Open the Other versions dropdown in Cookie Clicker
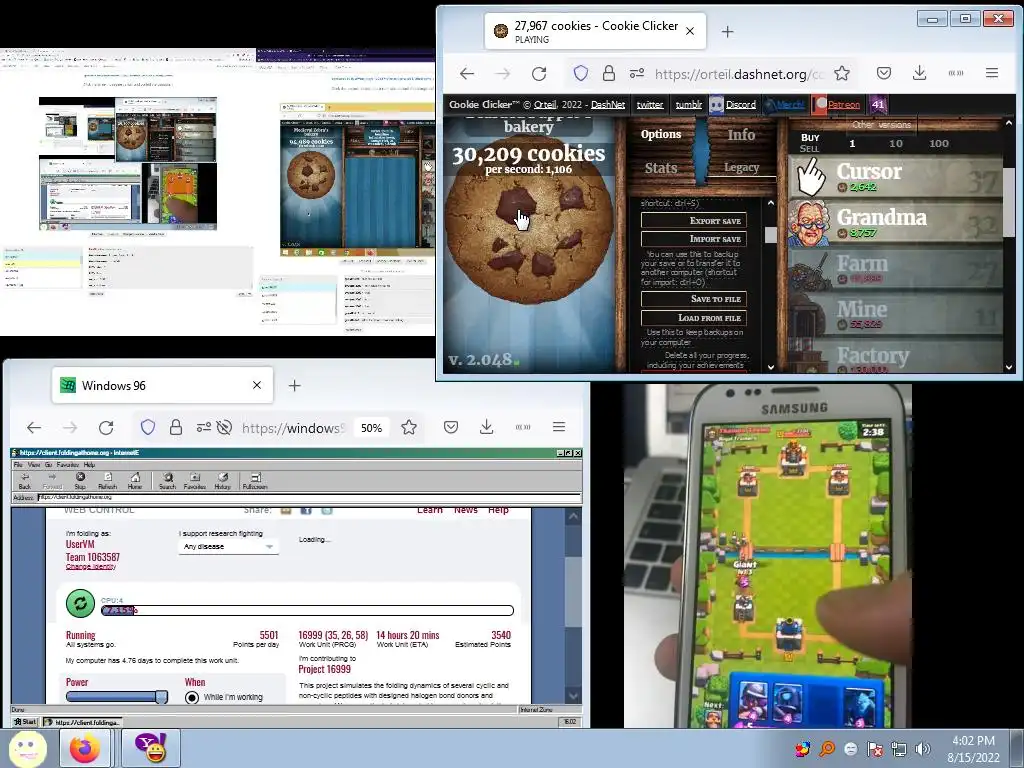 (x=881, y=124)
